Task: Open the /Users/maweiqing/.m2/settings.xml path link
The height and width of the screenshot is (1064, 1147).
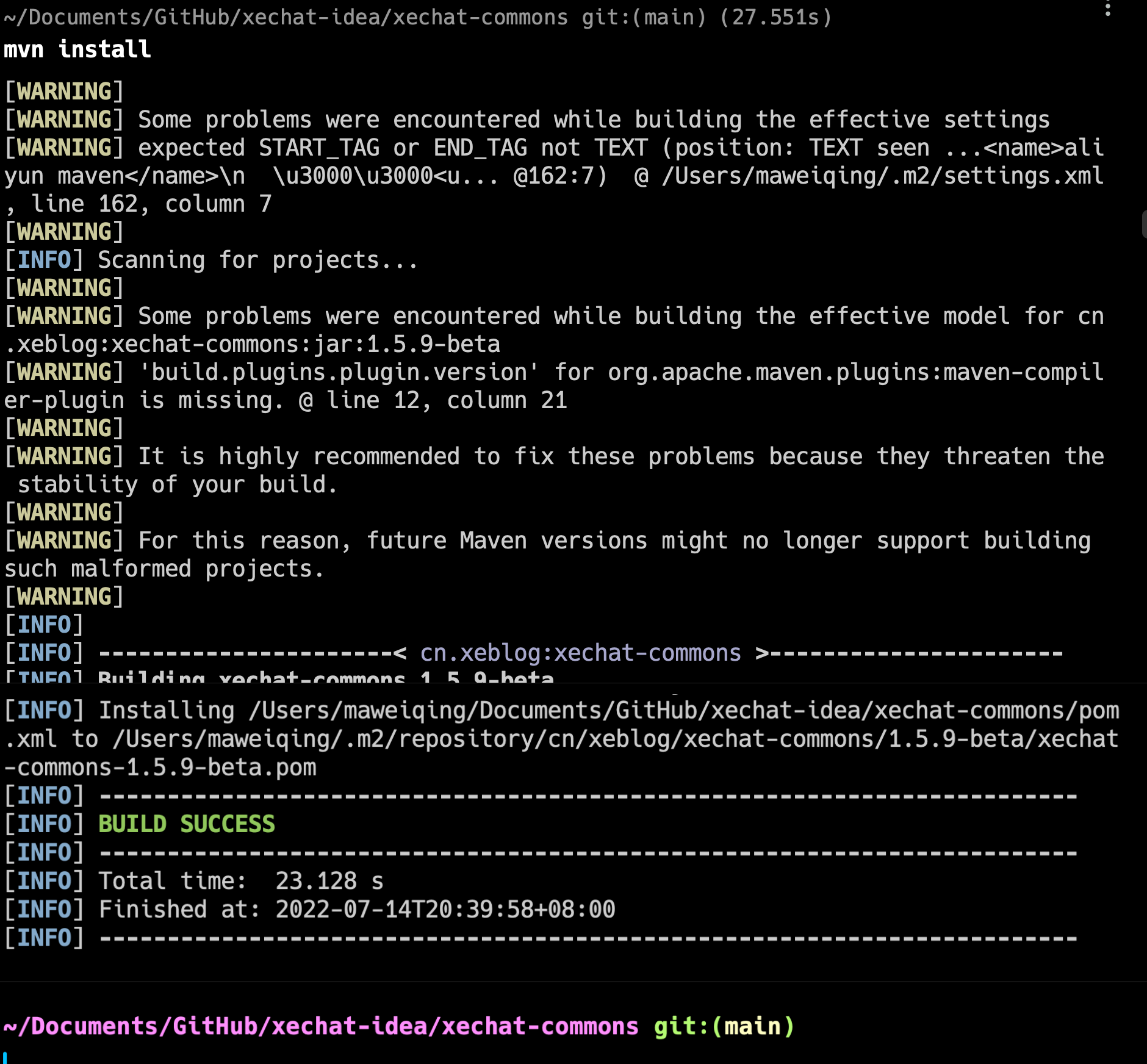Action: tap(882, 176)
